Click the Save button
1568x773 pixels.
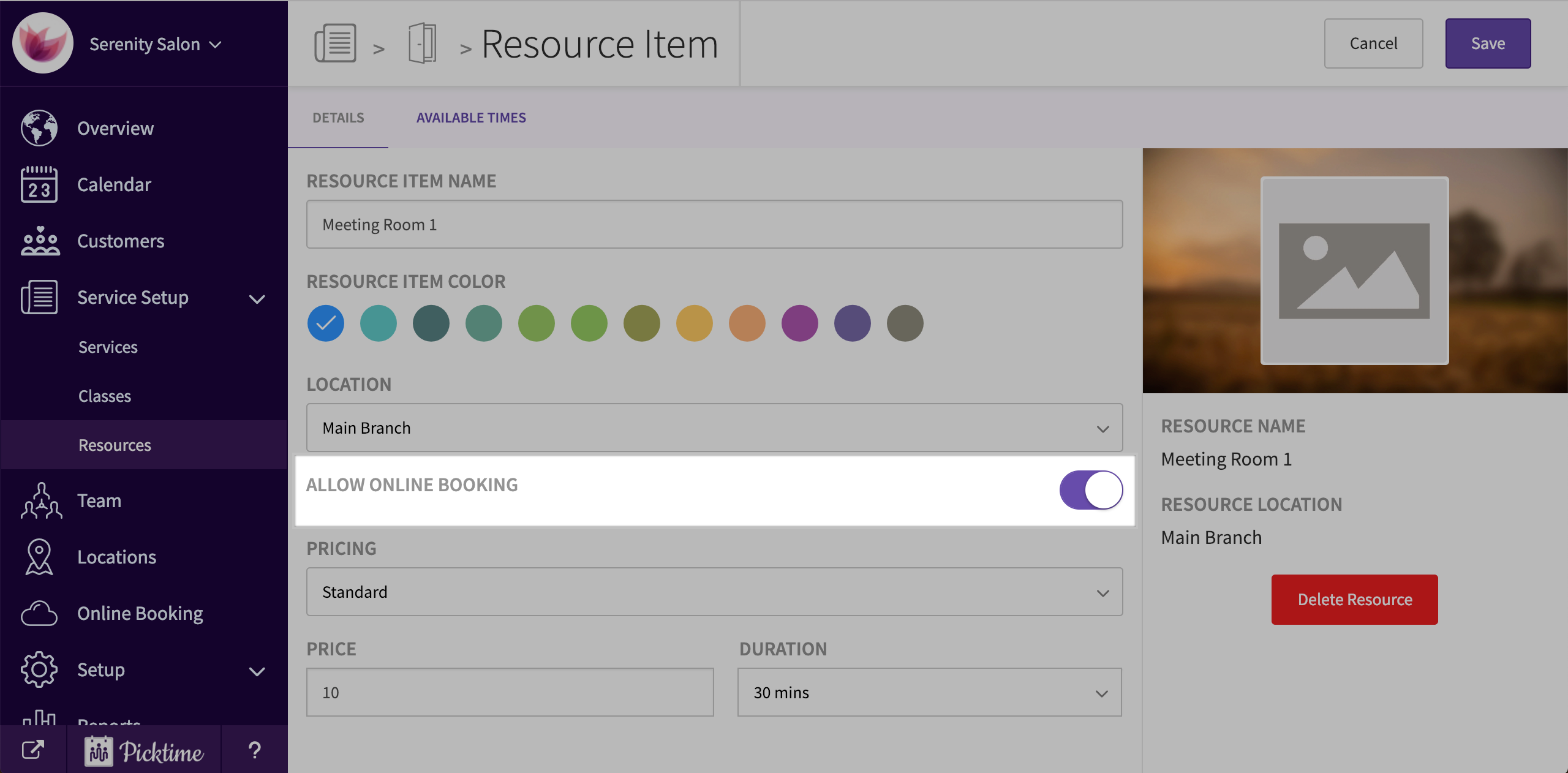click(1488, 43)
